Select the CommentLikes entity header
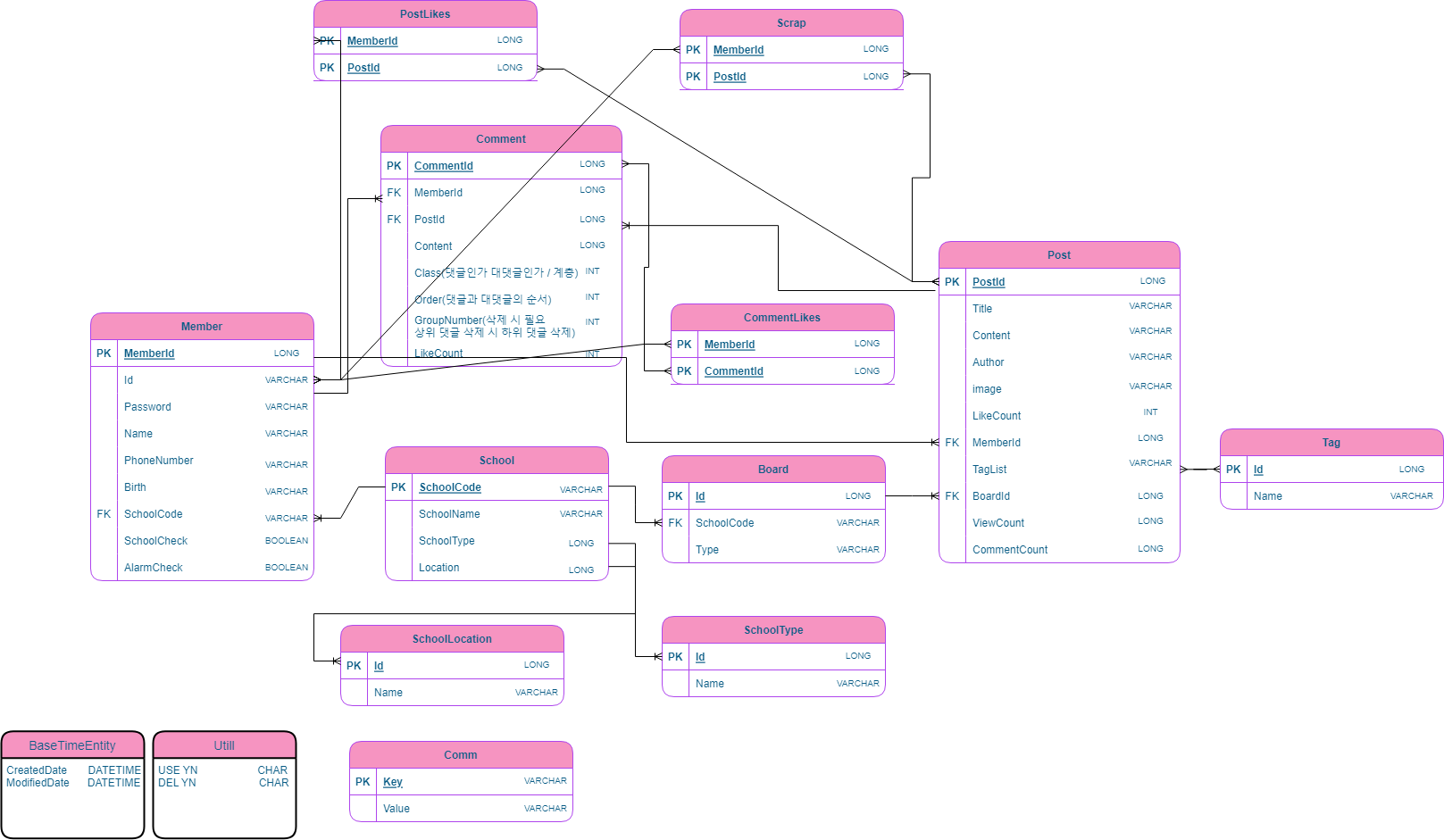The height and width of the screenshot is (840, 1444). point(781,317)
